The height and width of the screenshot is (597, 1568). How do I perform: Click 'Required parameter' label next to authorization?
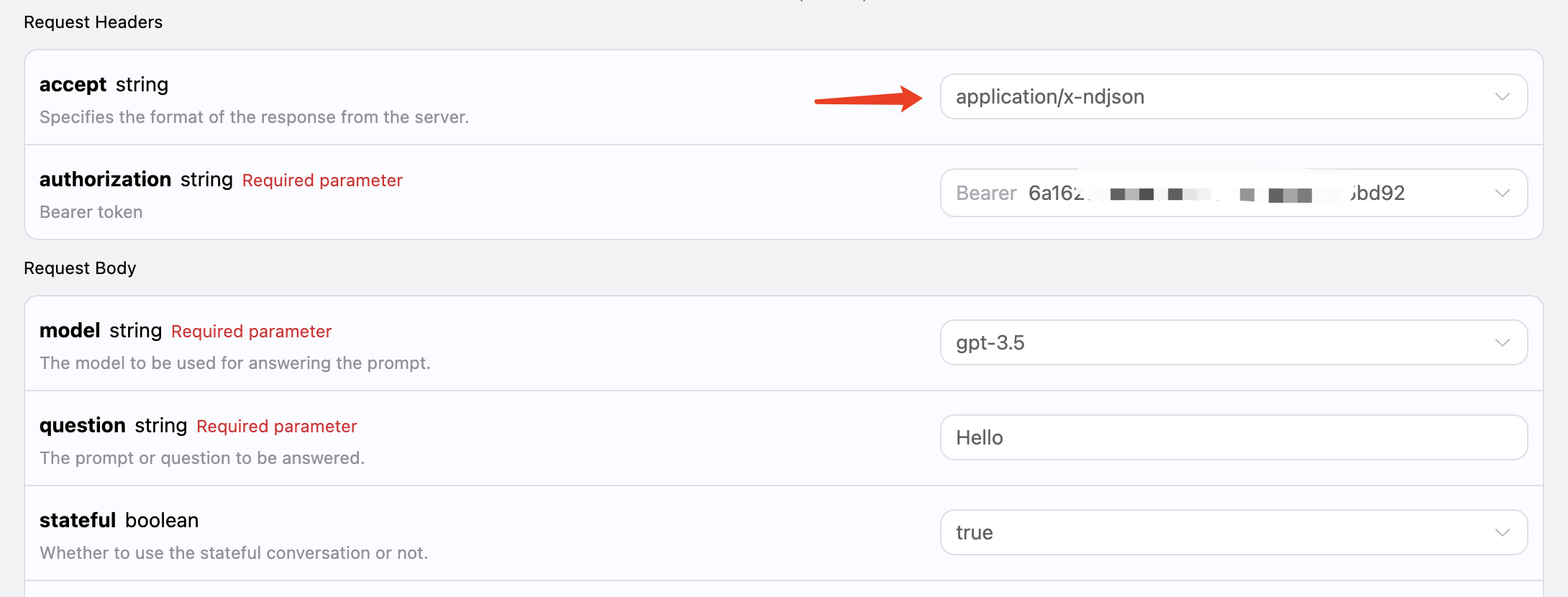coord(322,181)
